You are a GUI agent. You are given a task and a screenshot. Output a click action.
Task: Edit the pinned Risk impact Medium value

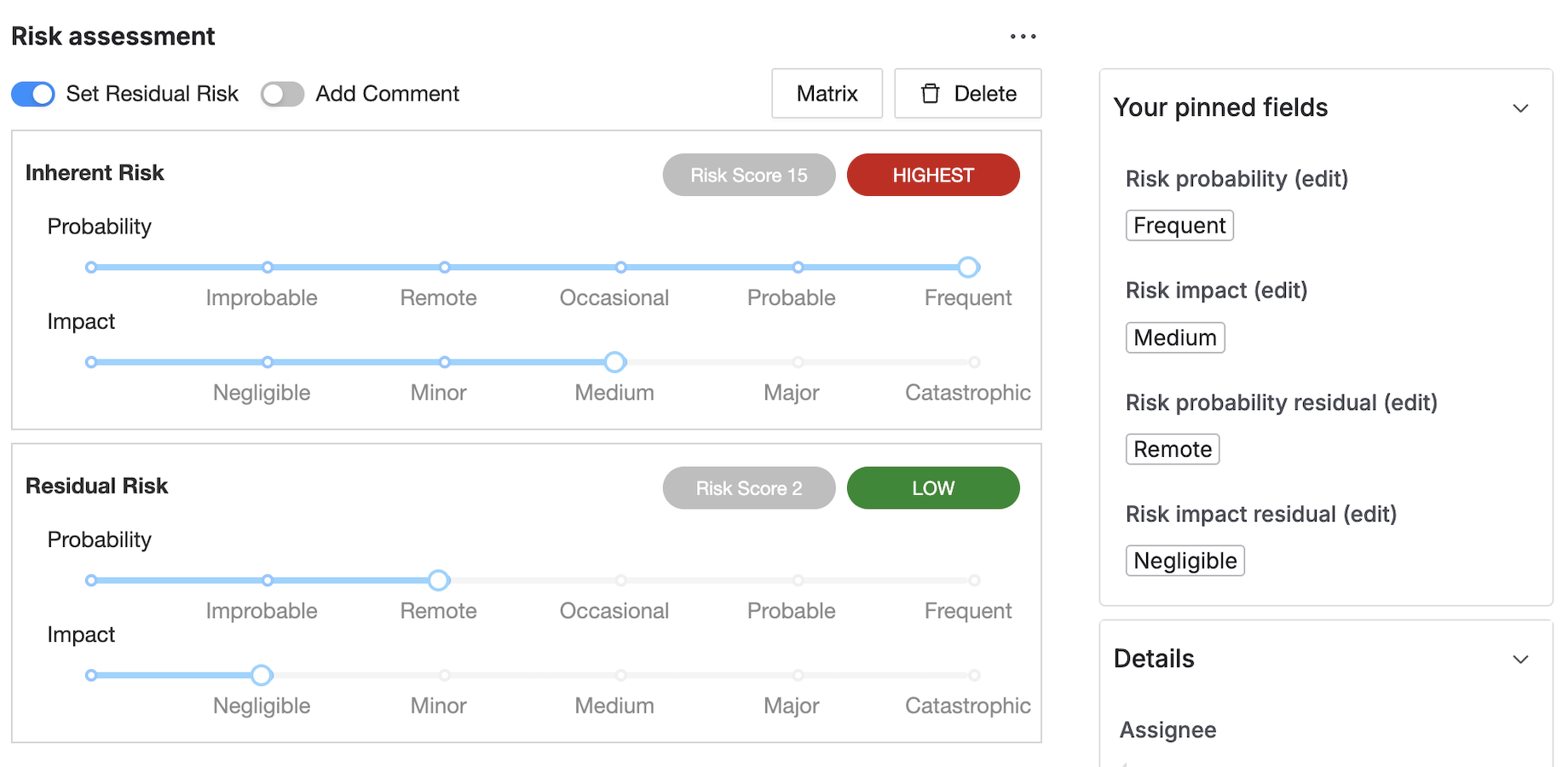[1174, 337]
